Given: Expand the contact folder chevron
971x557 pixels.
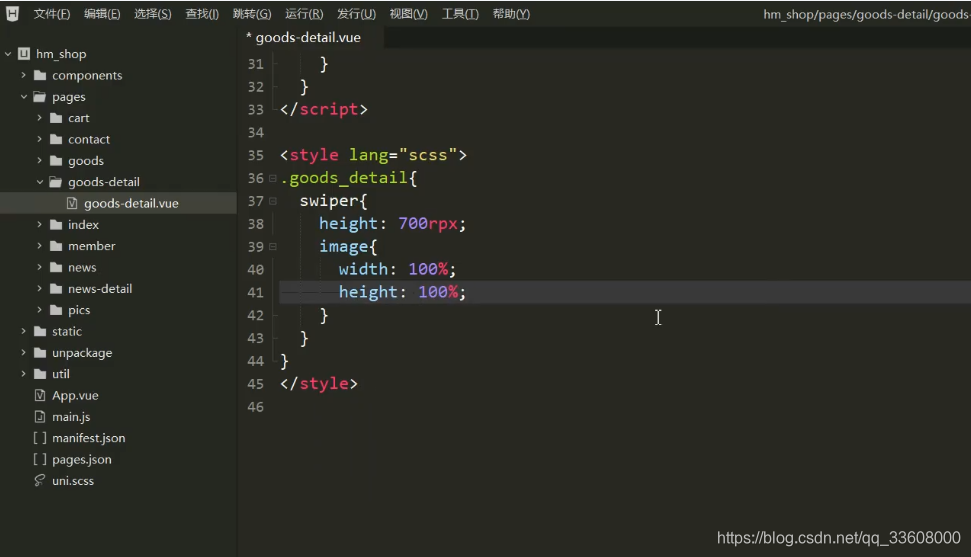Looking at the screenshot, I should click(x=40, y=139).
